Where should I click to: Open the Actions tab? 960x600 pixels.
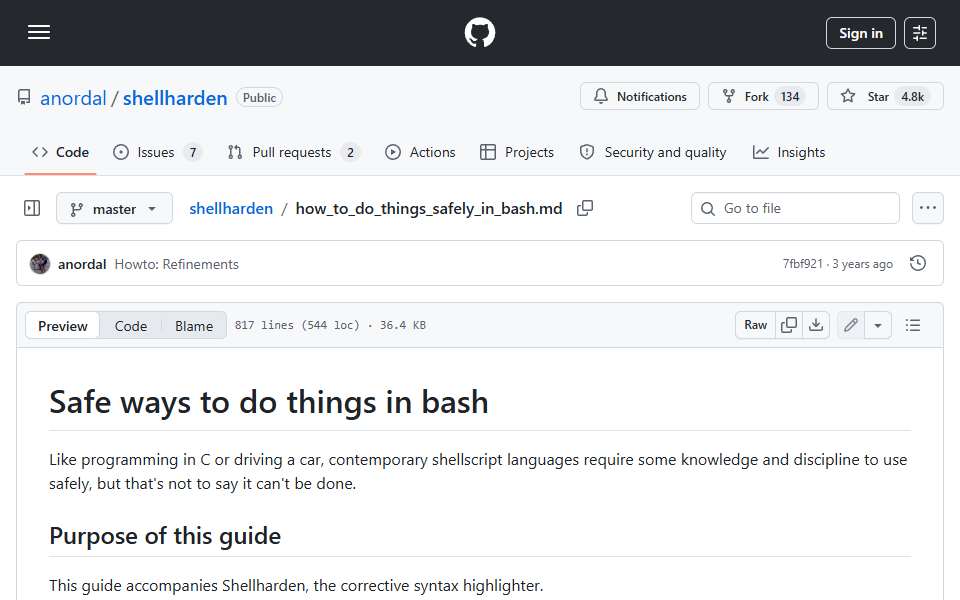(420, 152)
